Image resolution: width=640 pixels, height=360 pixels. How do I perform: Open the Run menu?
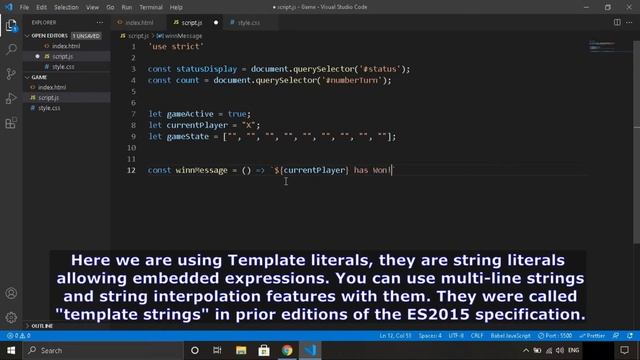click(127, 7)
